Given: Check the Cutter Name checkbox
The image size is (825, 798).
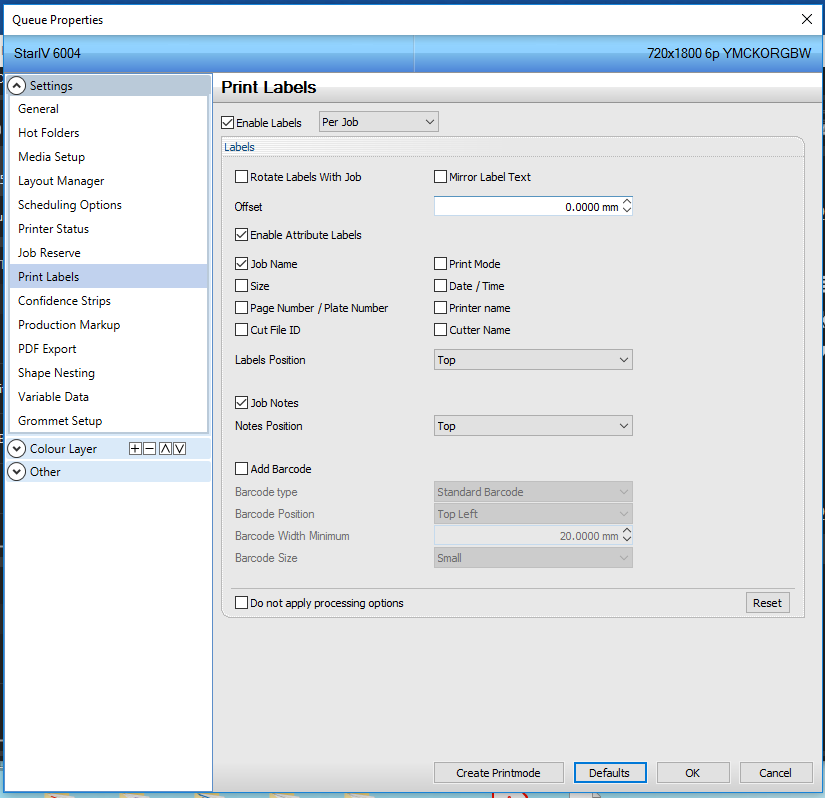Looking at the screenshot, I should (x=440, y=330).
